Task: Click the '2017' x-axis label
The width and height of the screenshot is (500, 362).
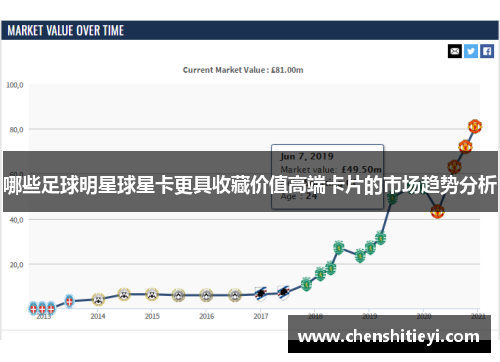Action: click(261, 316)
